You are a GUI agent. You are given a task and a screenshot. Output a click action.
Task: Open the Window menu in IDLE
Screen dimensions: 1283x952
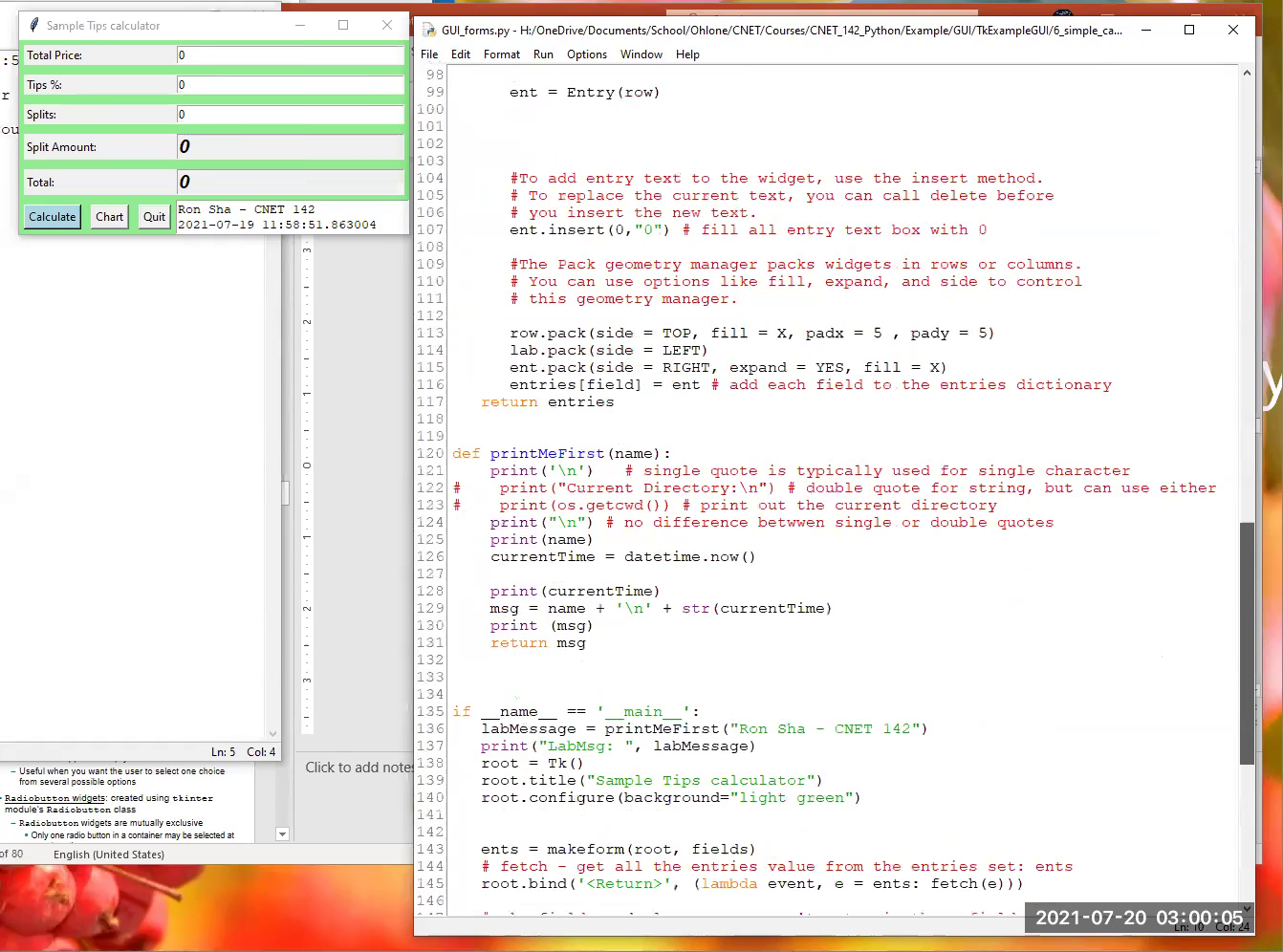click(x=641, y=54)
